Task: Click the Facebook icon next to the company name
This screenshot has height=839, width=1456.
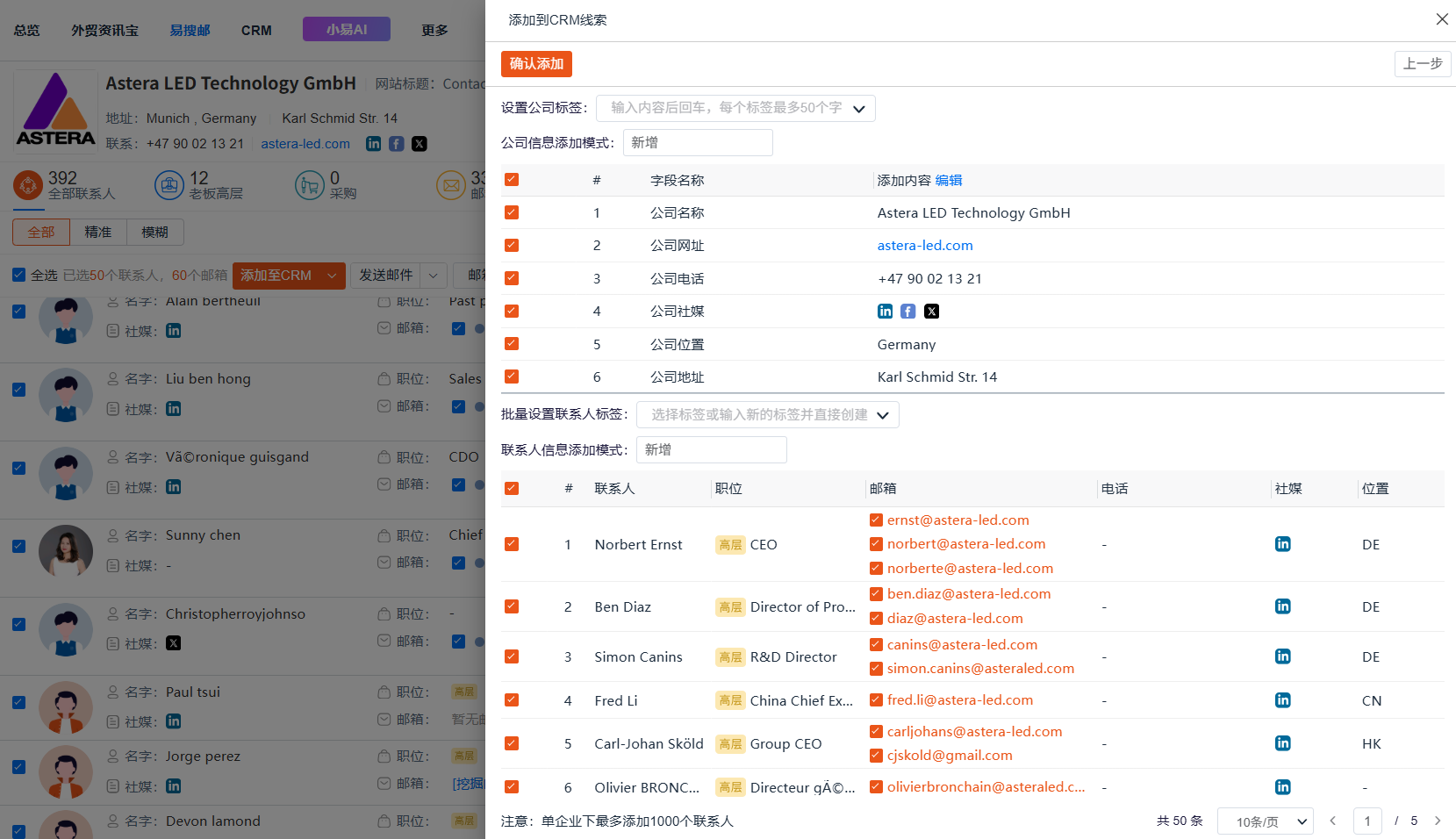Action: tap(396, 143)
